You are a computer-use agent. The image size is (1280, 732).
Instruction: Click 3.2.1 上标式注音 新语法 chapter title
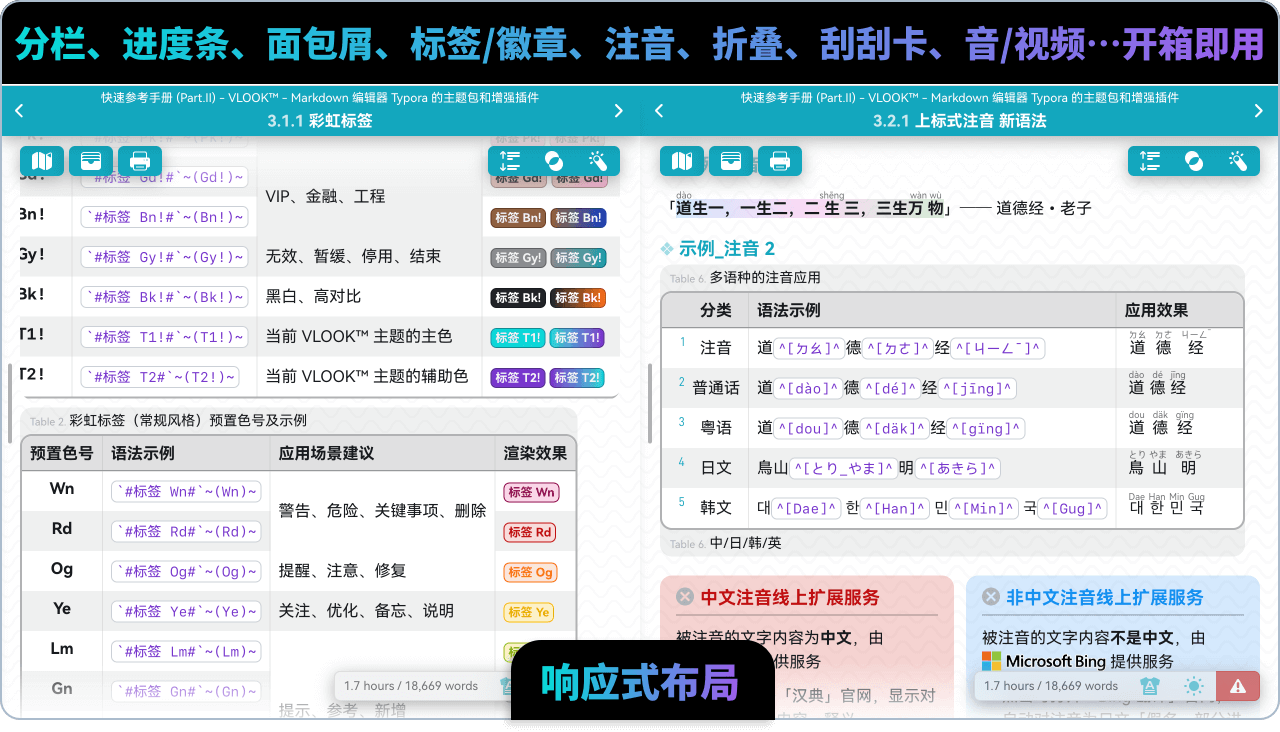pos(960,121)
